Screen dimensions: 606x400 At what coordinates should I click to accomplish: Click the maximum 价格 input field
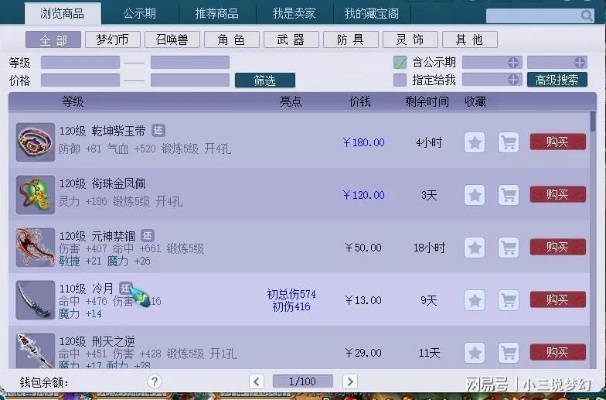click(190, 80)
